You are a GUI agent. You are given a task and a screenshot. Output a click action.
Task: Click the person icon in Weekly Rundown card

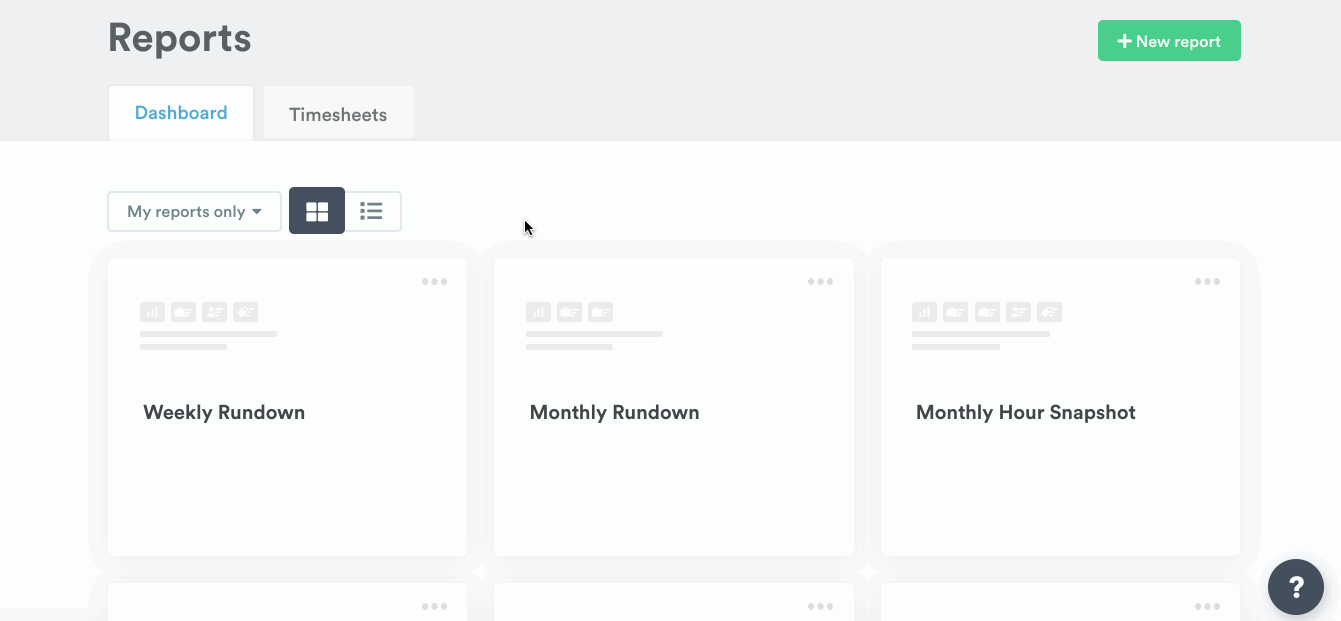click(x=214, y=312)
